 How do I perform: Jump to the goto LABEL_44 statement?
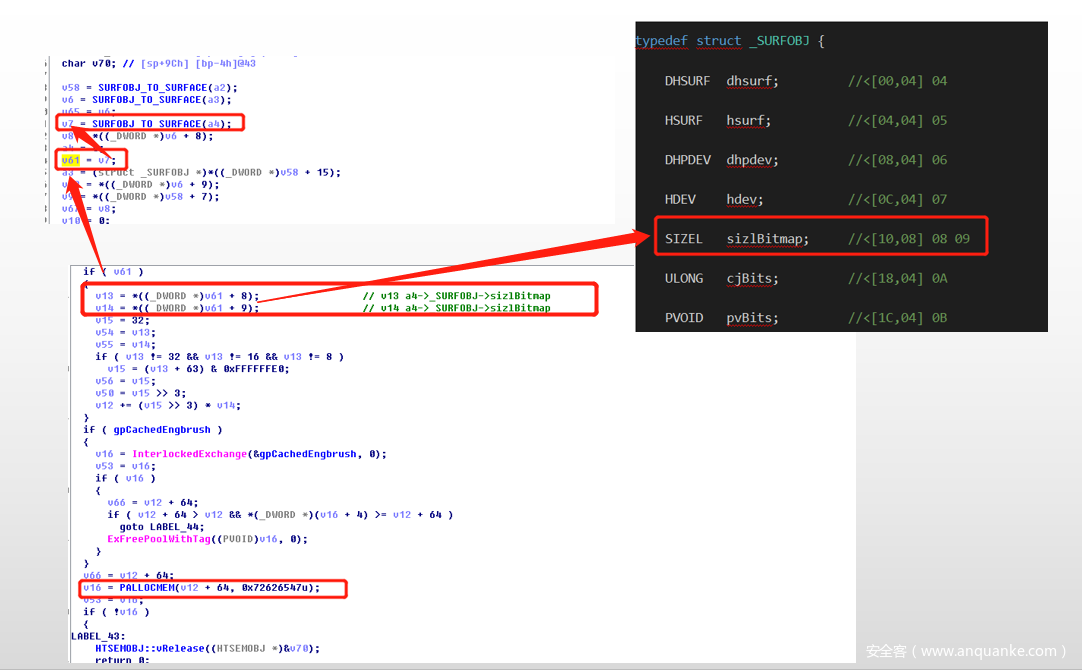pyautogui.click(x=164, y=527)
